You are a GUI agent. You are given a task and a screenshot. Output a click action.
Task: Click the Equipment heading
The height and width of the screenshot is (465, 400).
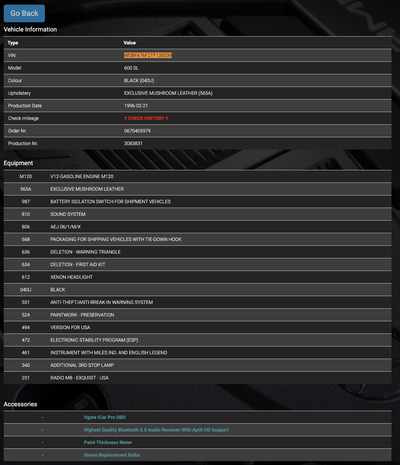coord(18,163)
